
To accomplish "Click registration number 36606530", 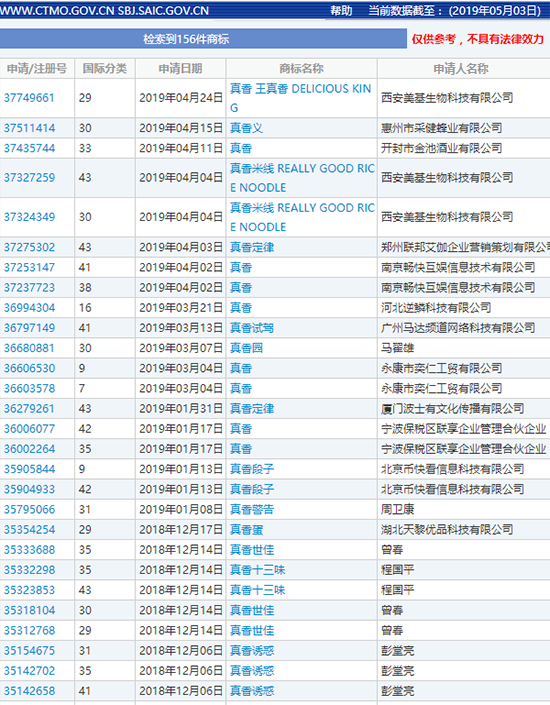I will 29,368.
